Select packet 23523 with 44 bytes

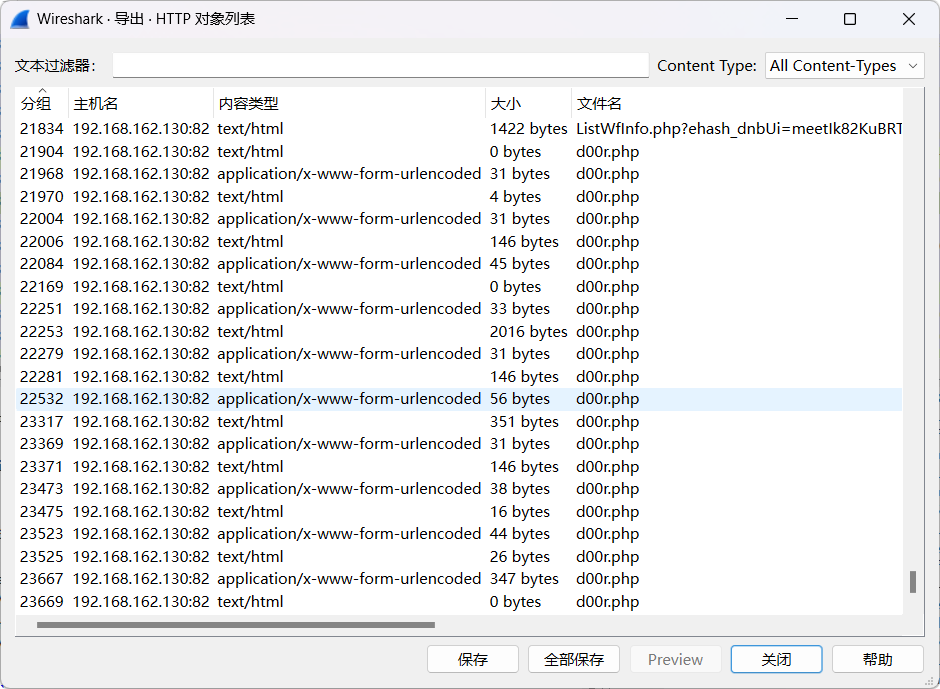pyautogui.click(x=459, y=534)
